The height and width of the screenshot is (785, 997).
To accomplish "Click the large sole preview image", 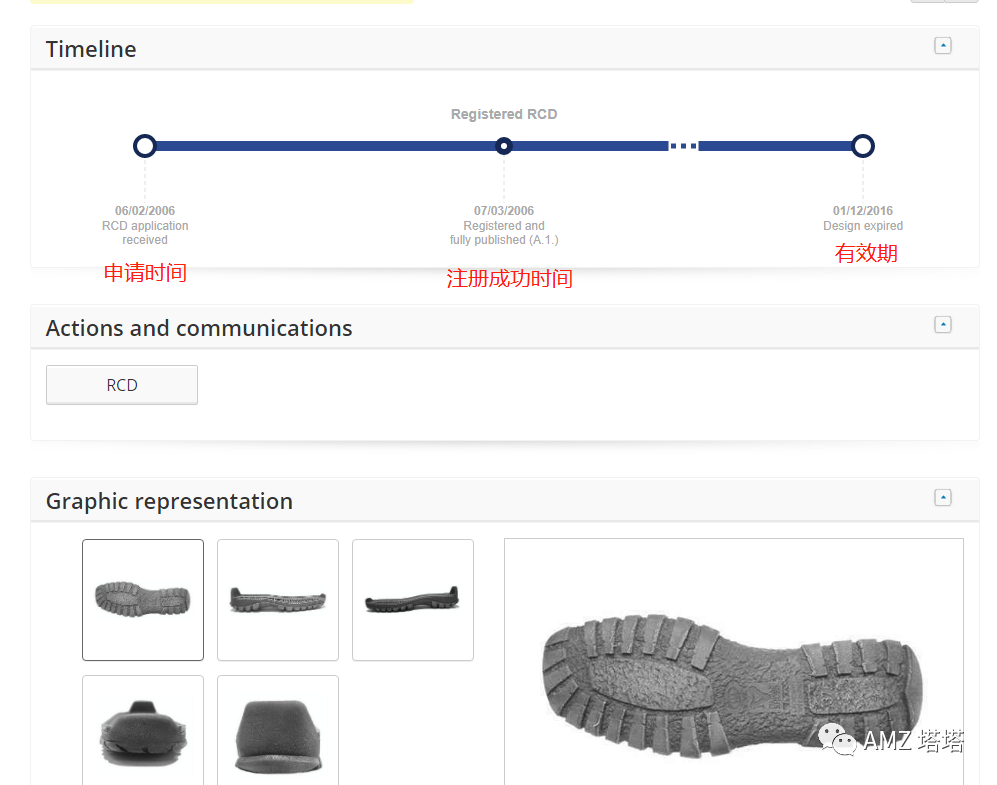I will click(734, 662).
